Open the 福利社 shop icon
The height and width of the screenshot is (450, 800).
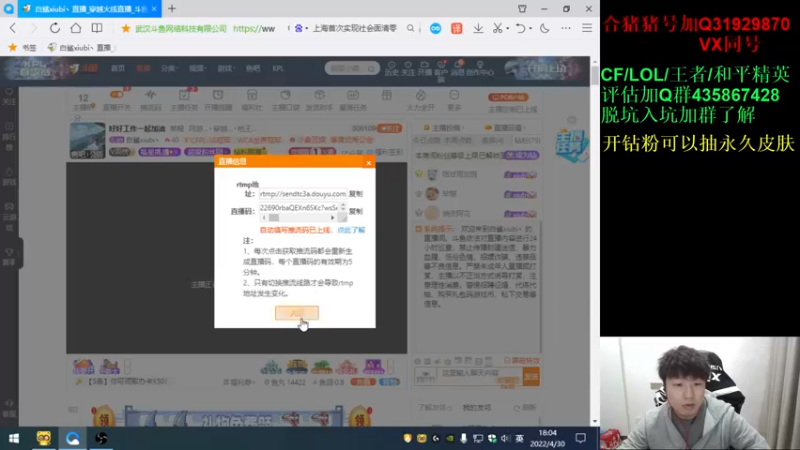[x=252, y=100]
